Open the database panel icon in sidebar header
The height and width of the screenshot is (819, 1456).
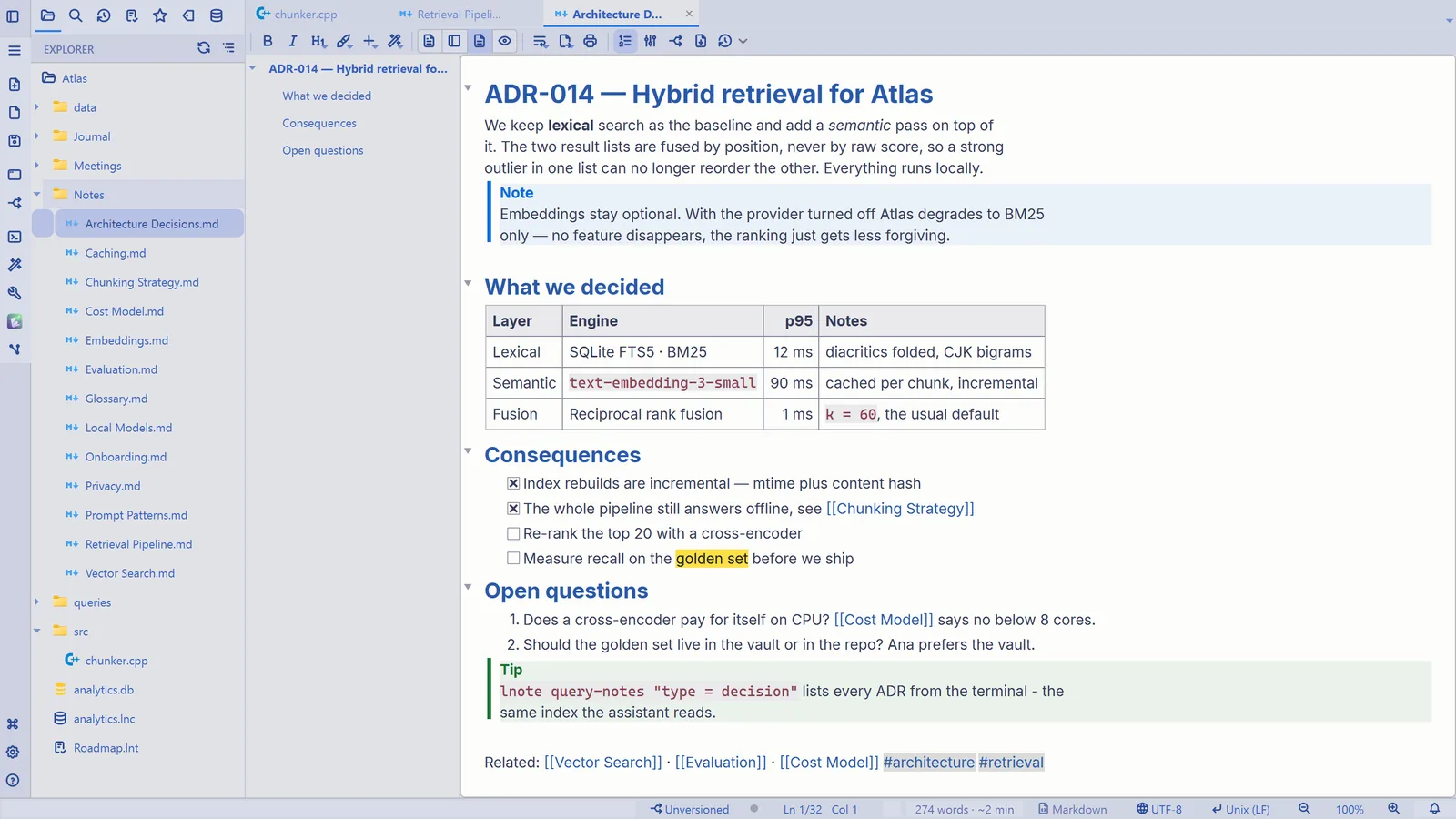(x=217, y=15)
